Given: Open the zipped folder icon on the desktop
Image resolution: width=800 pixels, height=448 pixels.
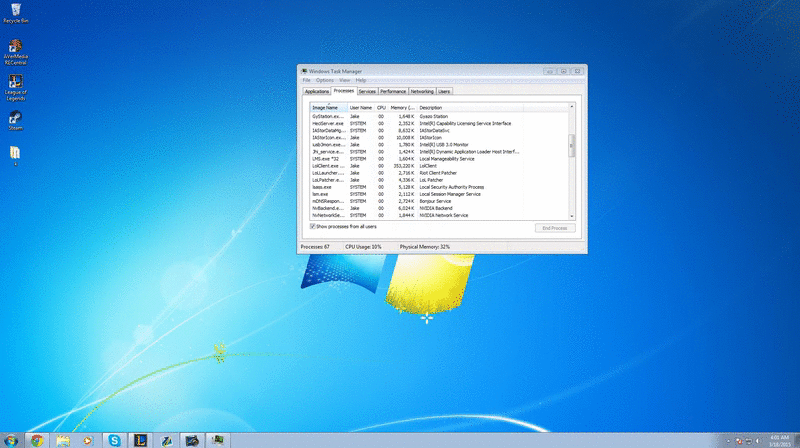Looking at the screenshot, I should (14, 153).
